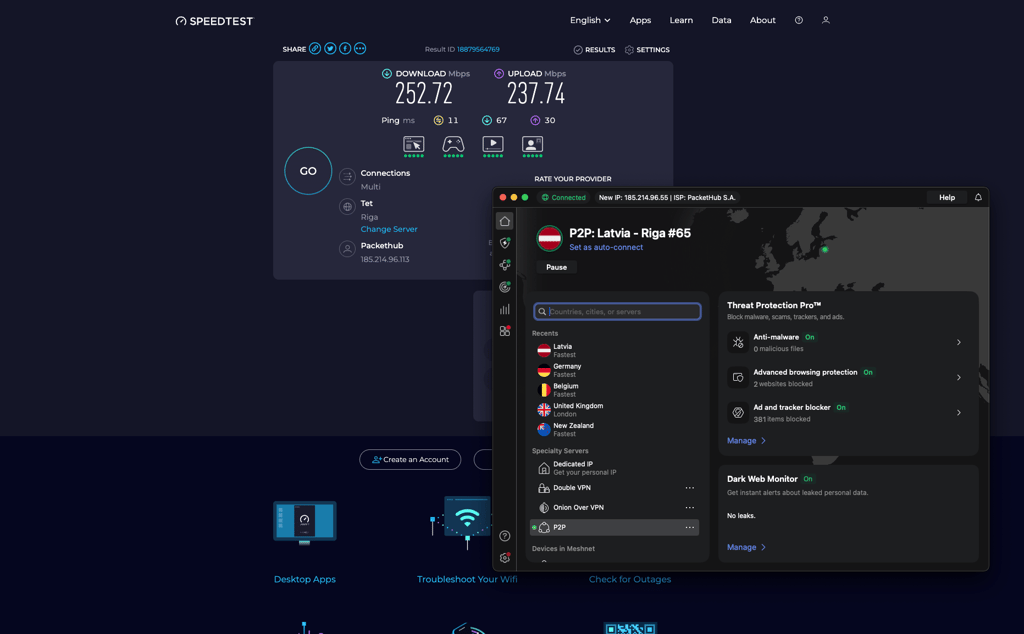
Task: Open the English language dropdown
Action: tap(590, 20)
